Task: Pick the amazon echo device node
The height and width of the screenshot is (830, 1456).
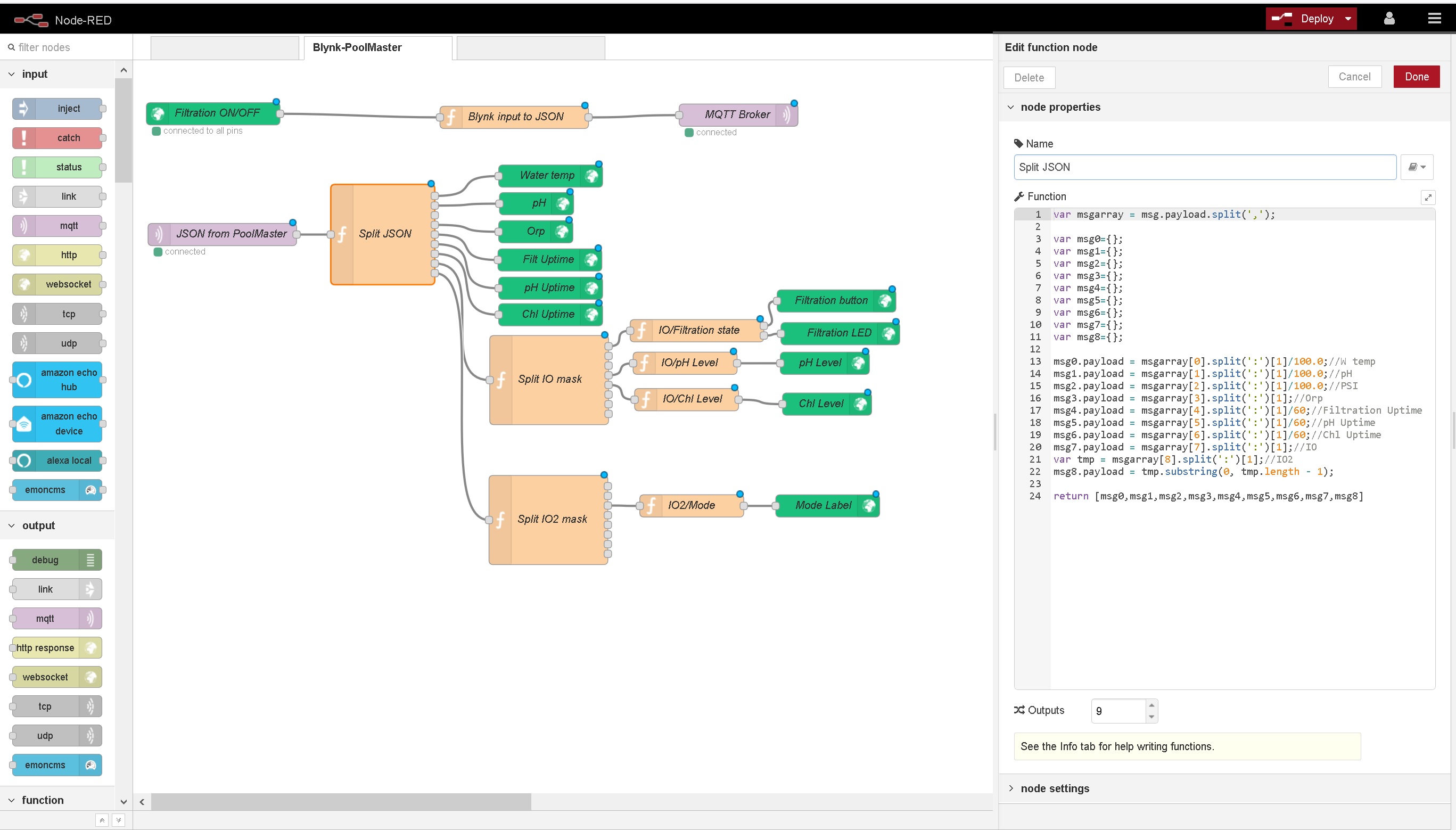Action: 57,424
